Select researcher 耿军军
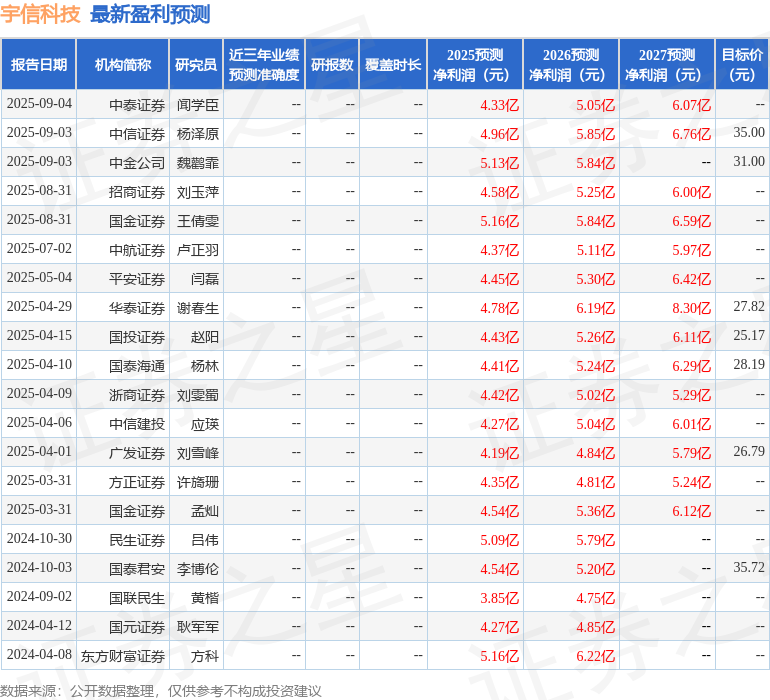The height and width of the screenshot is (700, 770). click(198, 626)
